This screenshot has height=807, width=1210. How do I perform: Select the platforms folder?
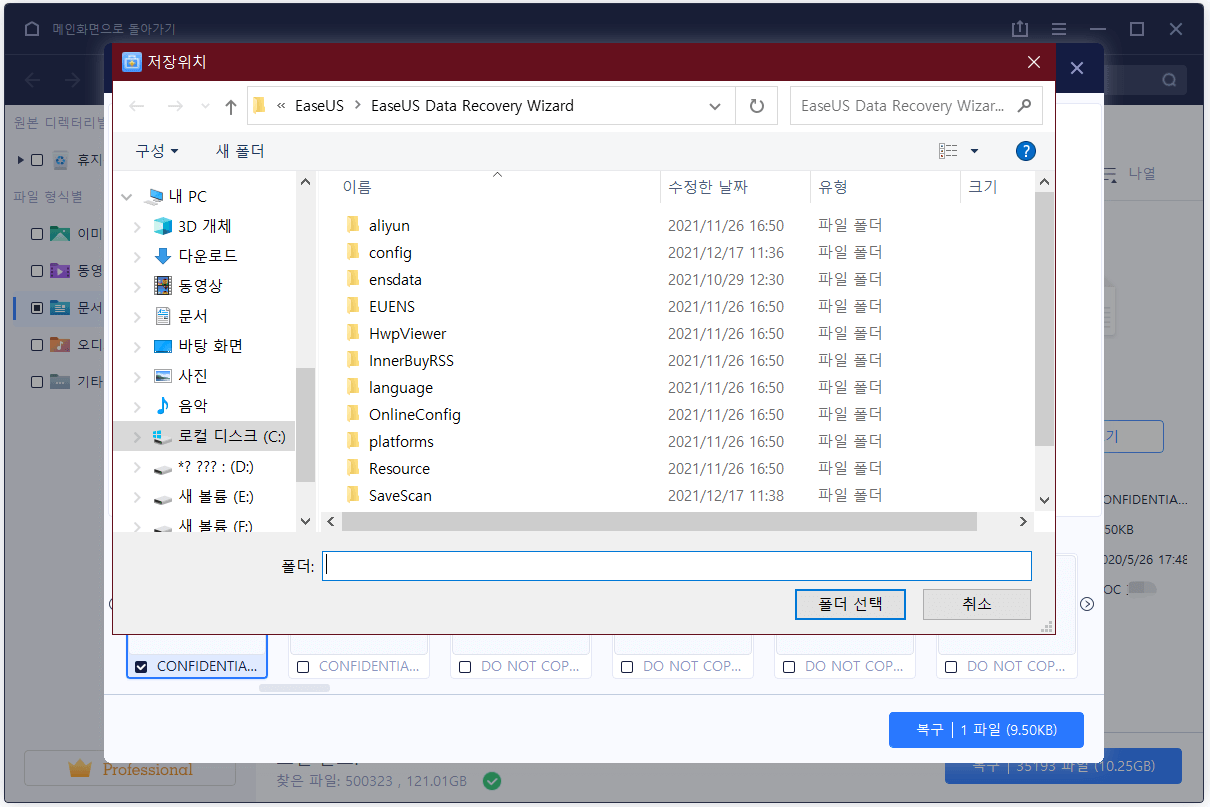(x=401, y=442)
